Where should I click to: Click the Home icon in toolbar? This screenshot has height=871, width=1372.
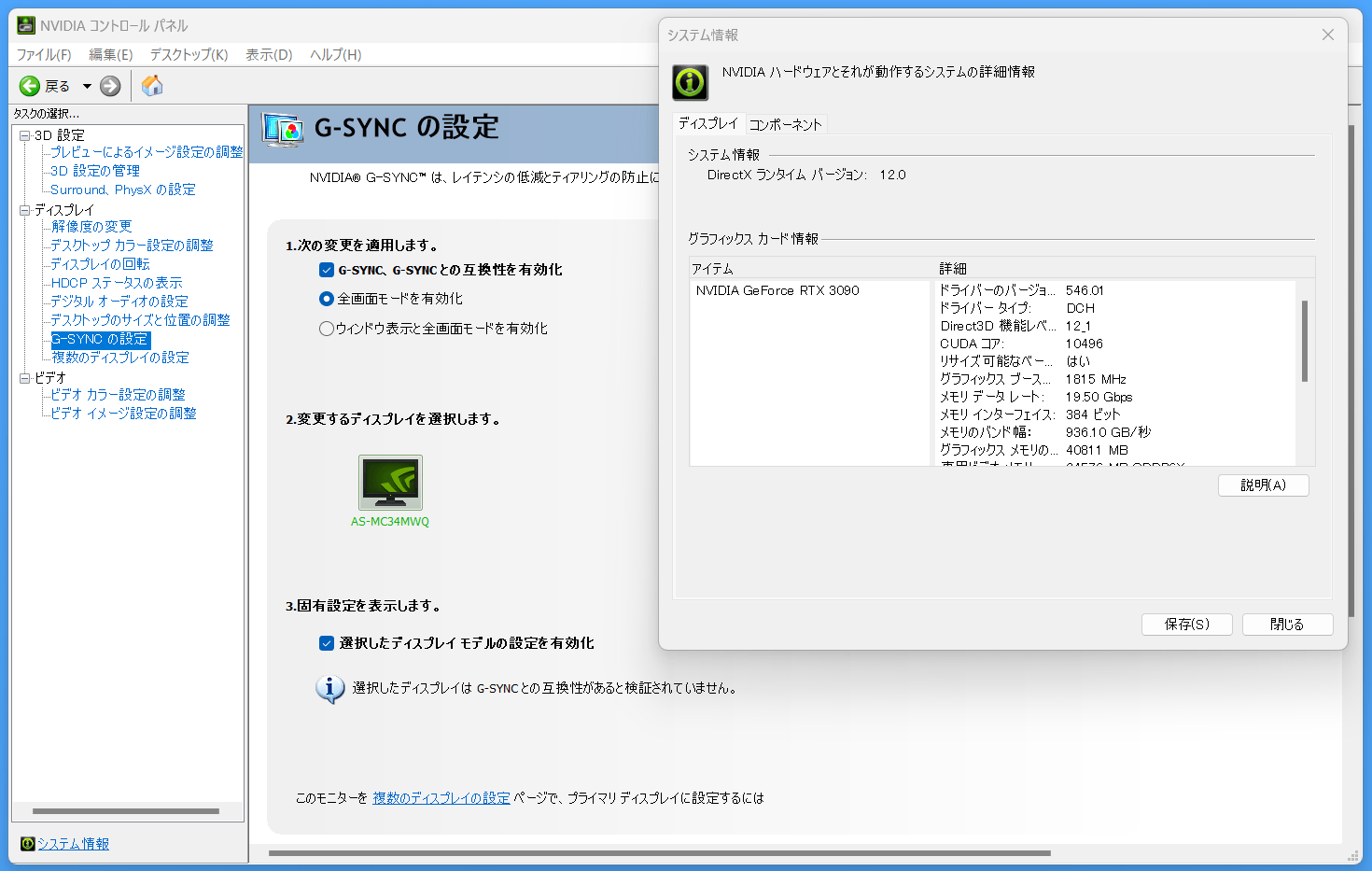pyautogui.click(x=152, y=86)
